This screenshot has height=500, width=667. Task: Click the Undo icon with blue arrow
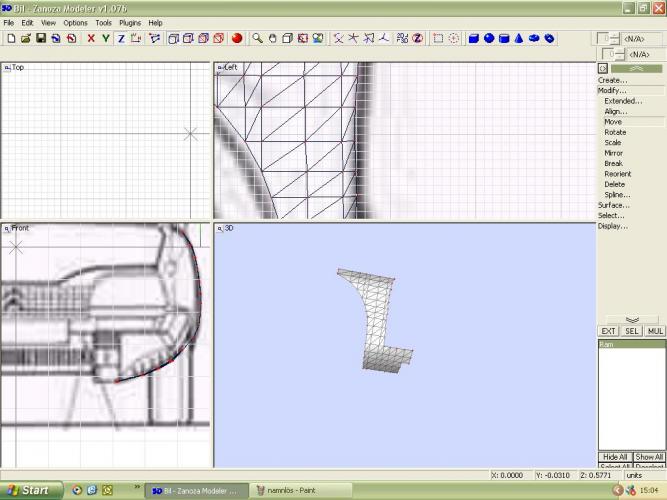click(x=56, y=39)
